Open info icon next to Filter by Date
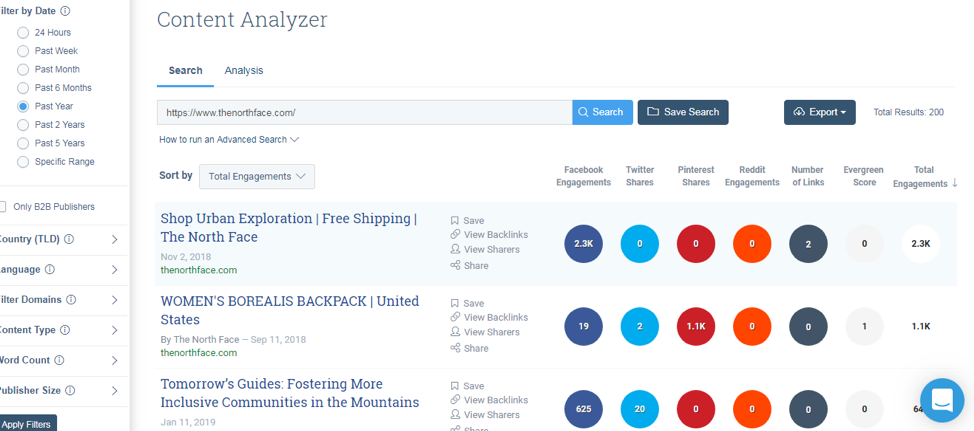 pos(65,11)
